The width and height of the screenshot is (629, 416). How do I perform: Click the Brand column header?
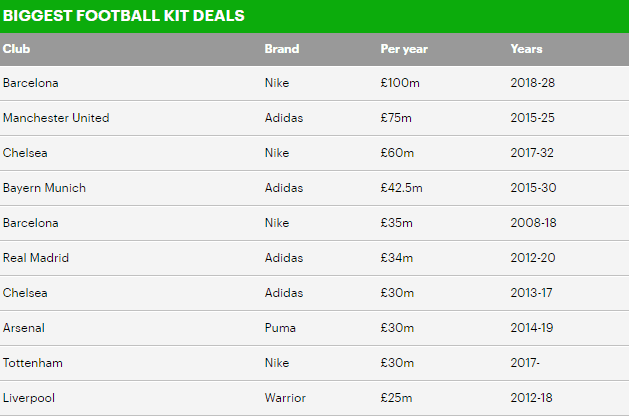[x=281, y=49]
